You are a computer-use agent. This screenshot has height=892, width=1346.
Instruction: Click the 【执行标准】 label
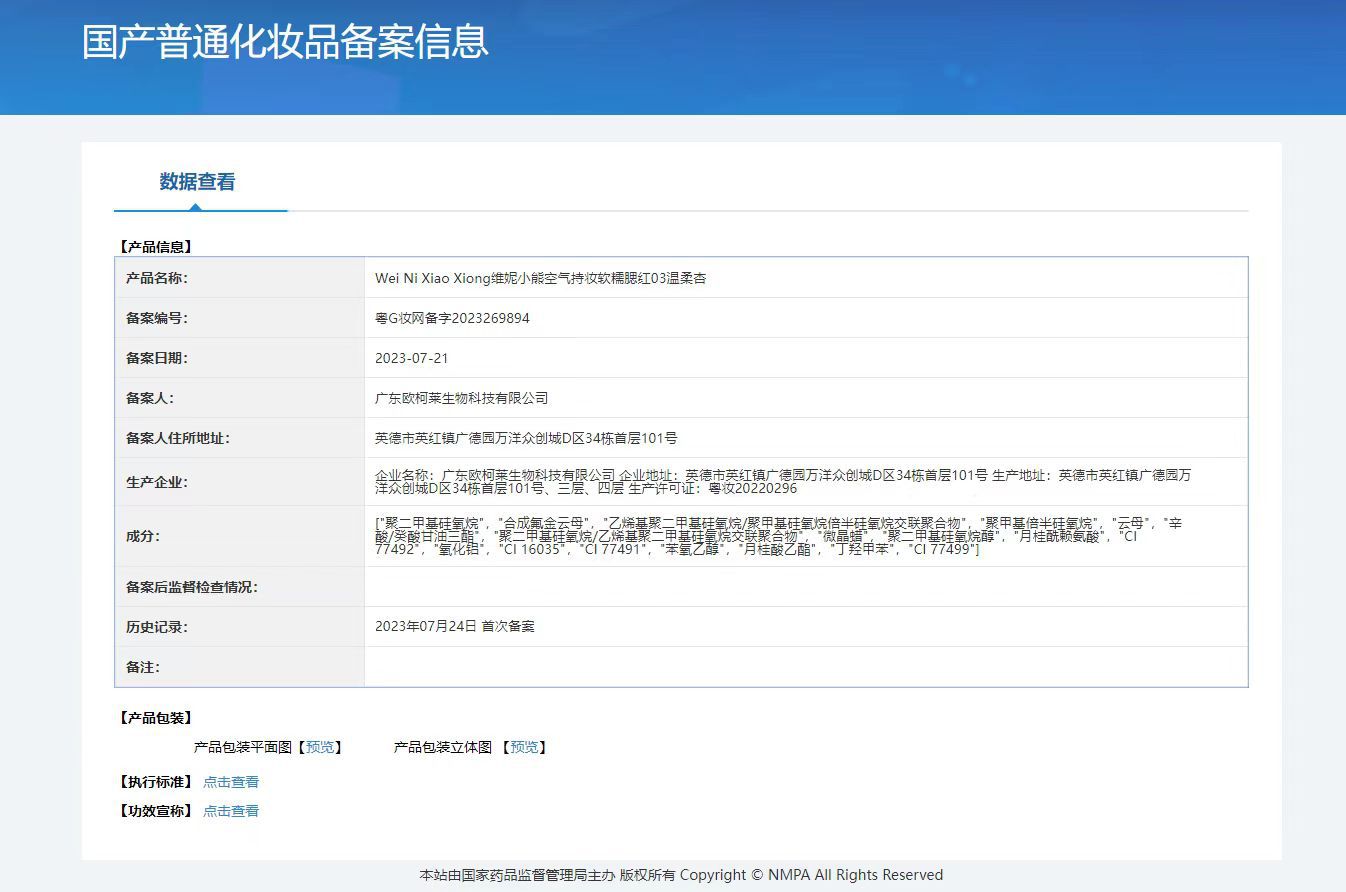[x=155, y=782]
